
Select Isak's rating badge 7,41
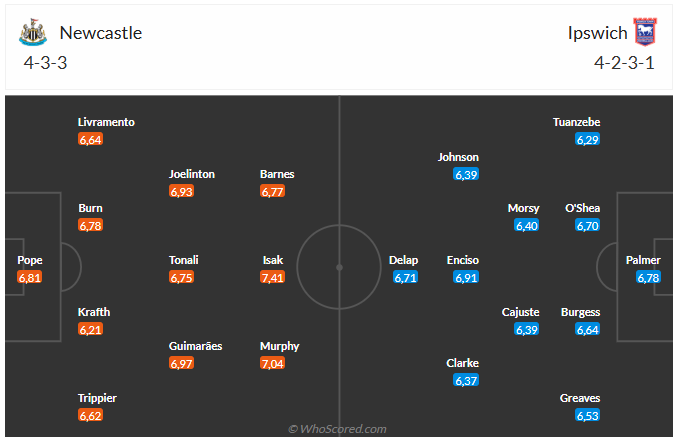(273, 277)
